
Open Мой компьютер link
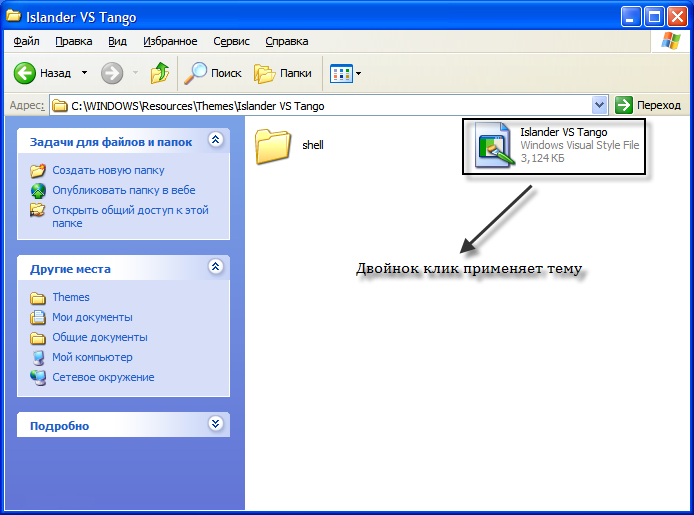tap(92, 357)
